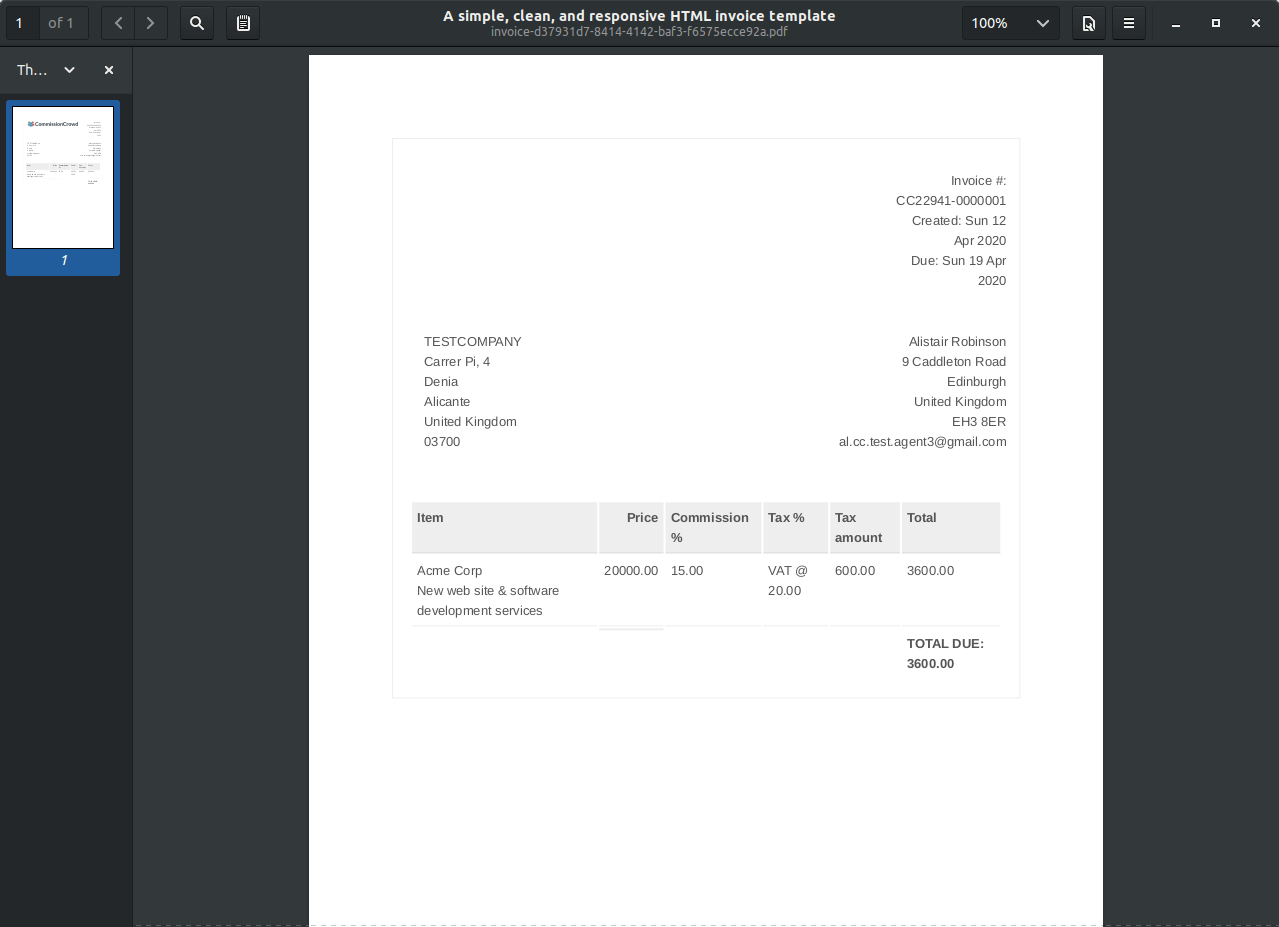
Task: Select the page 1 thumbnail
Action: click(63, 178)
